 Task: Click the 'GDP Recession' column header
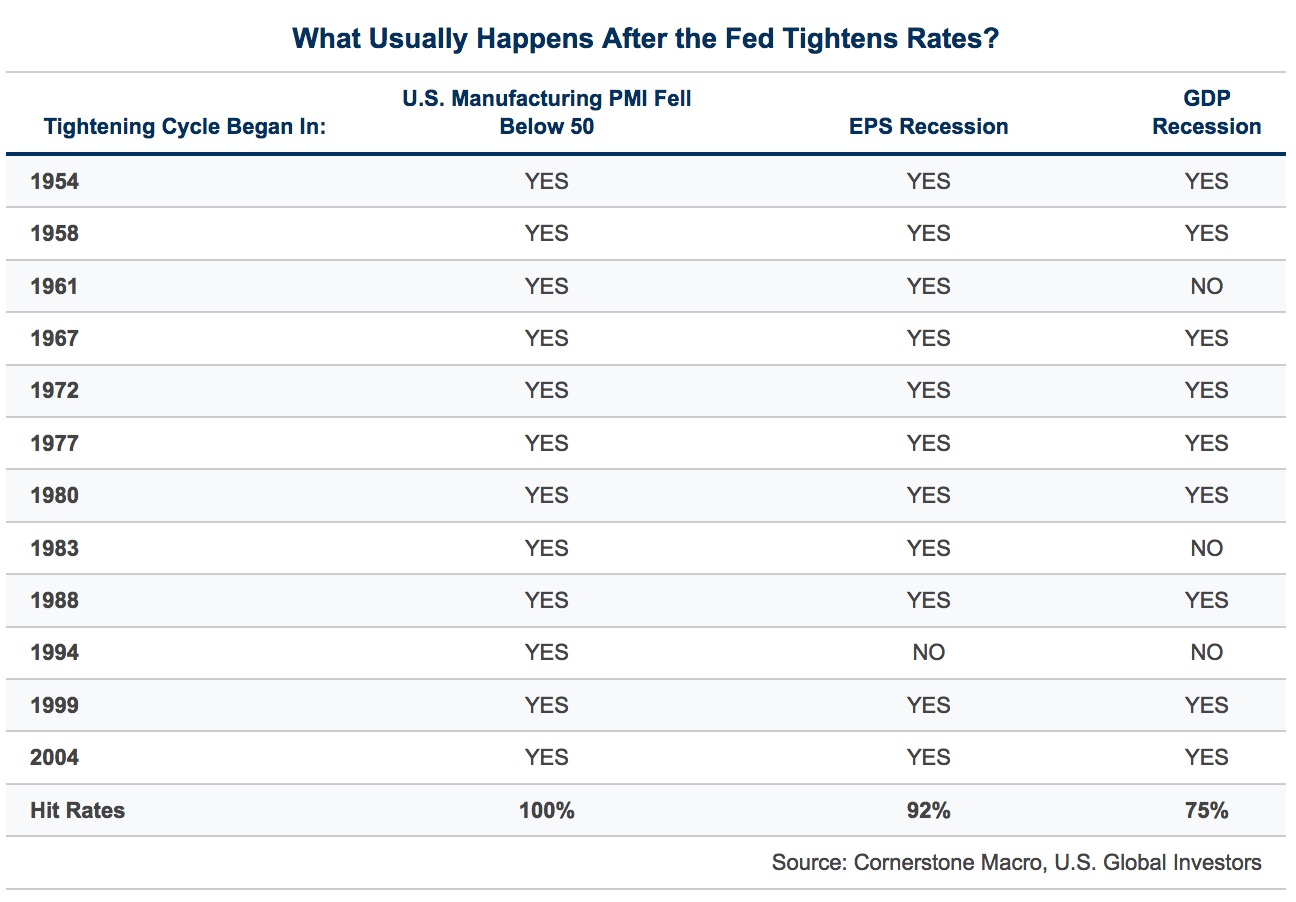point(1206,112)
